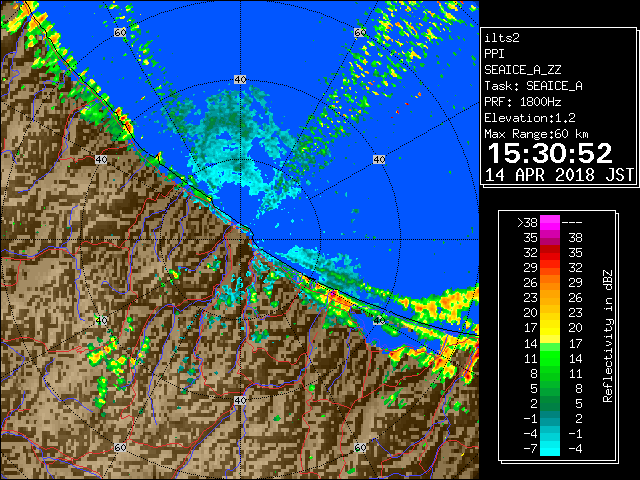The image size is (640, 480).
Task: Pick the yellow legend swatch beside 17
Action: click(550, 328)
